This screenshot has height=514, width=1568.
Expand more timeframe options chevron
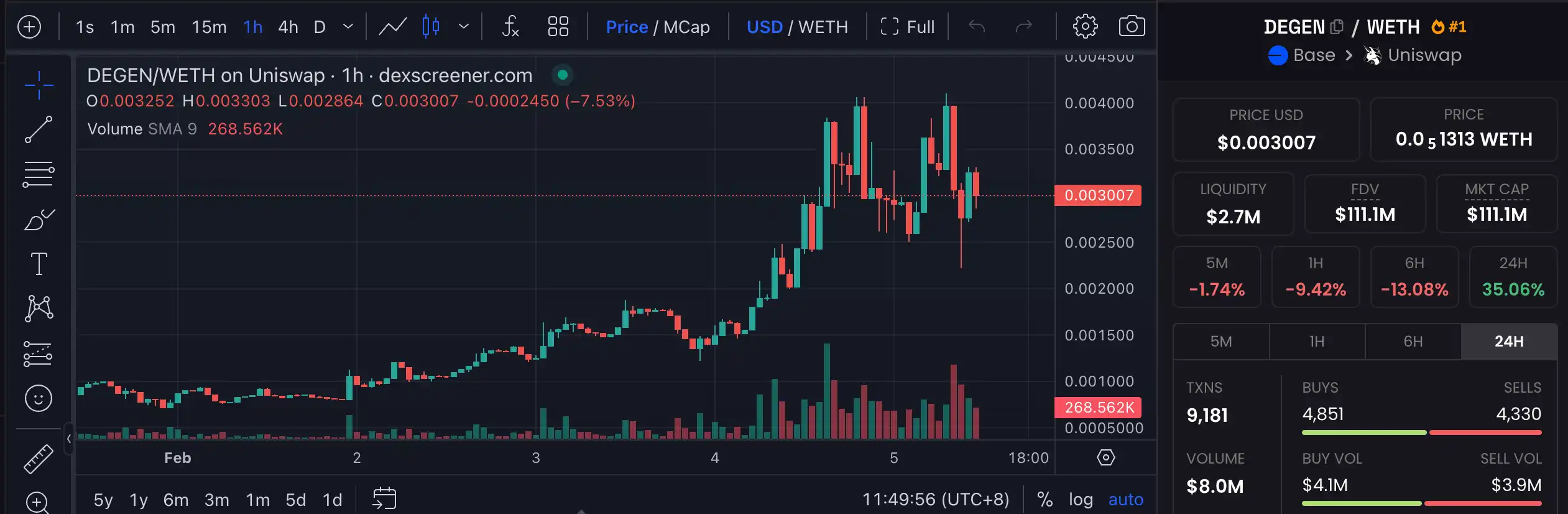(x=348, y=27)
